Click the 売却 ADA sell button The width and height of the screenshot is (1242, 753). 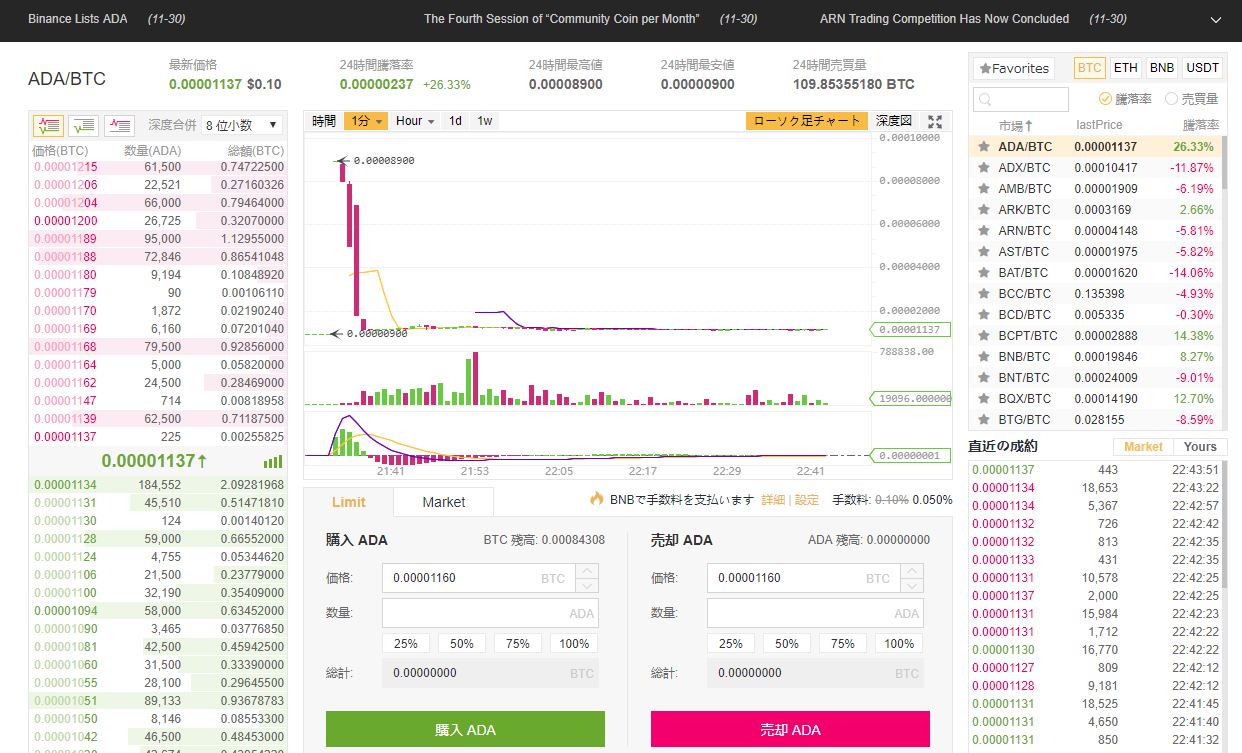790,729
